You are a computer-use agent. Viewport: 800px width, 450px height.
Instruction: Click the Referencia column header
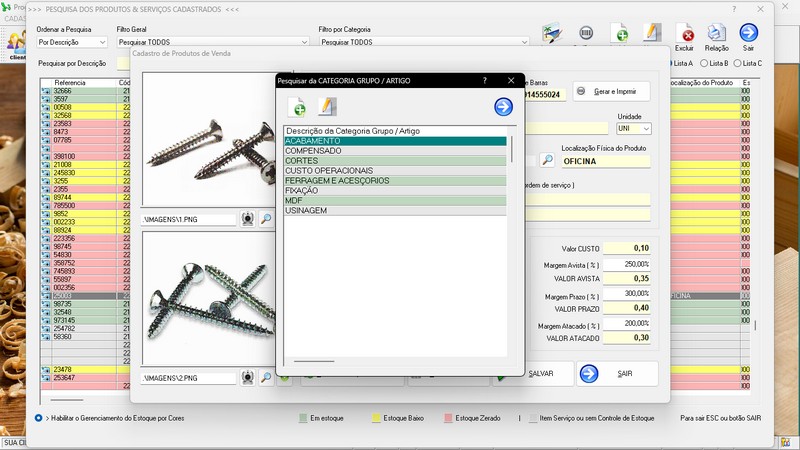click(x=70, y=83)
